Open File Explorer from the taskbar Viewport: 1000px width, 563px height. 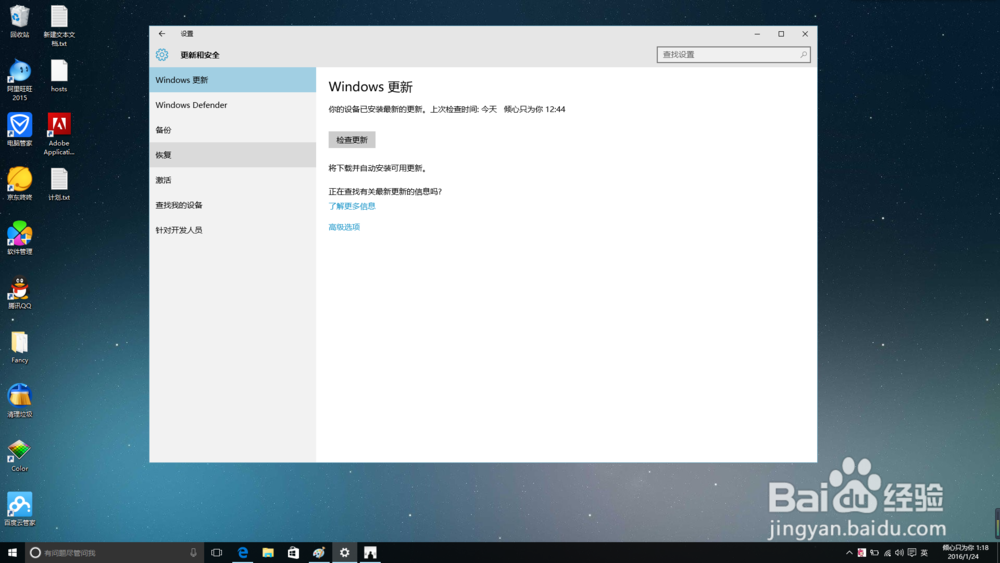[268, 553]
